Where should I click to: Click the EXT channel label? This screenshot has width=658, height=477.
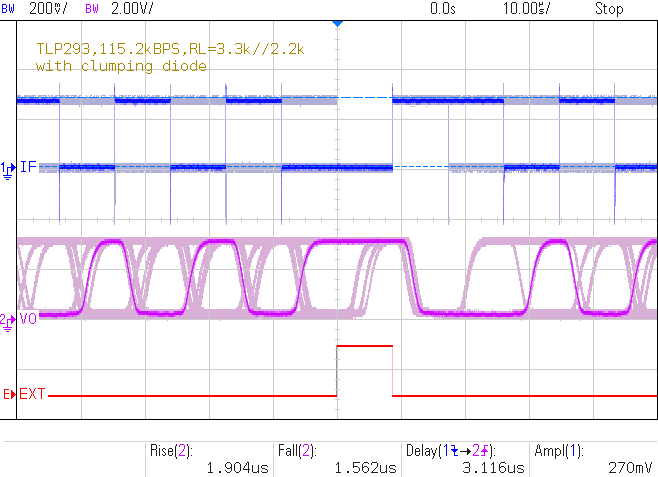click(32, 394)
